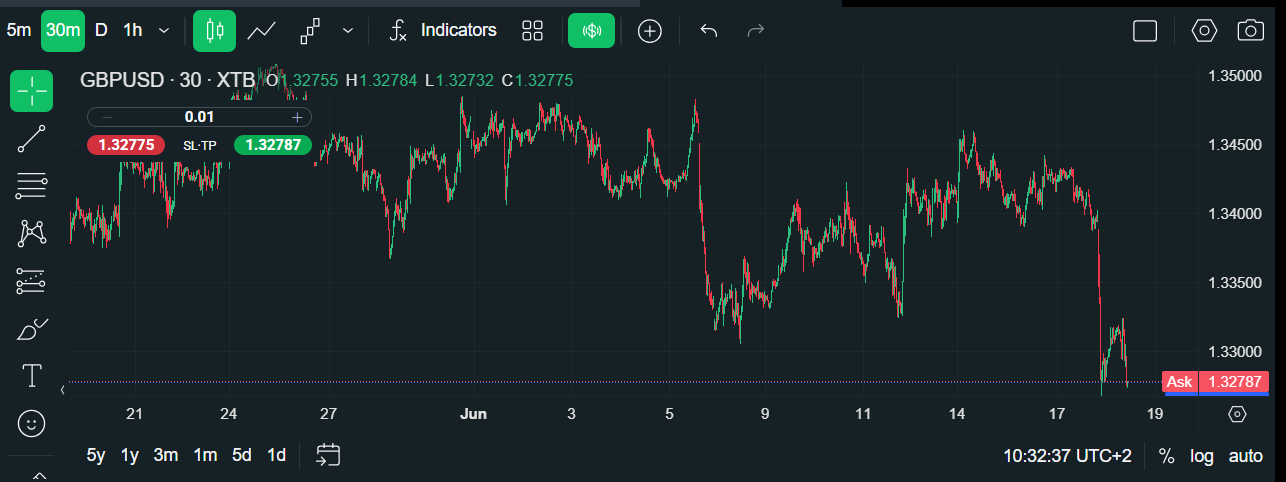1286x482 pixels.
Task: Select the Text annotation tool
Action: 32,376
